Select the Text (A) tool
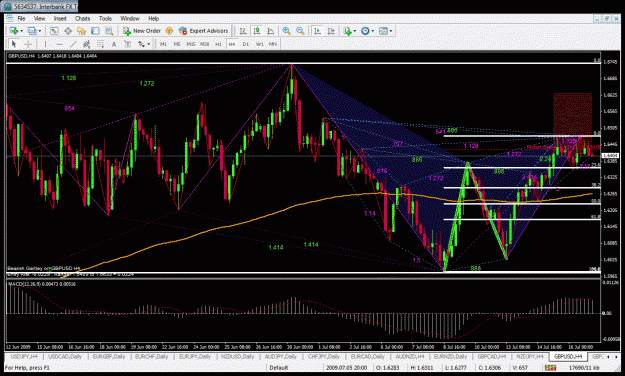The width and height of the screenshot is (625, 376). coord(114,44)
